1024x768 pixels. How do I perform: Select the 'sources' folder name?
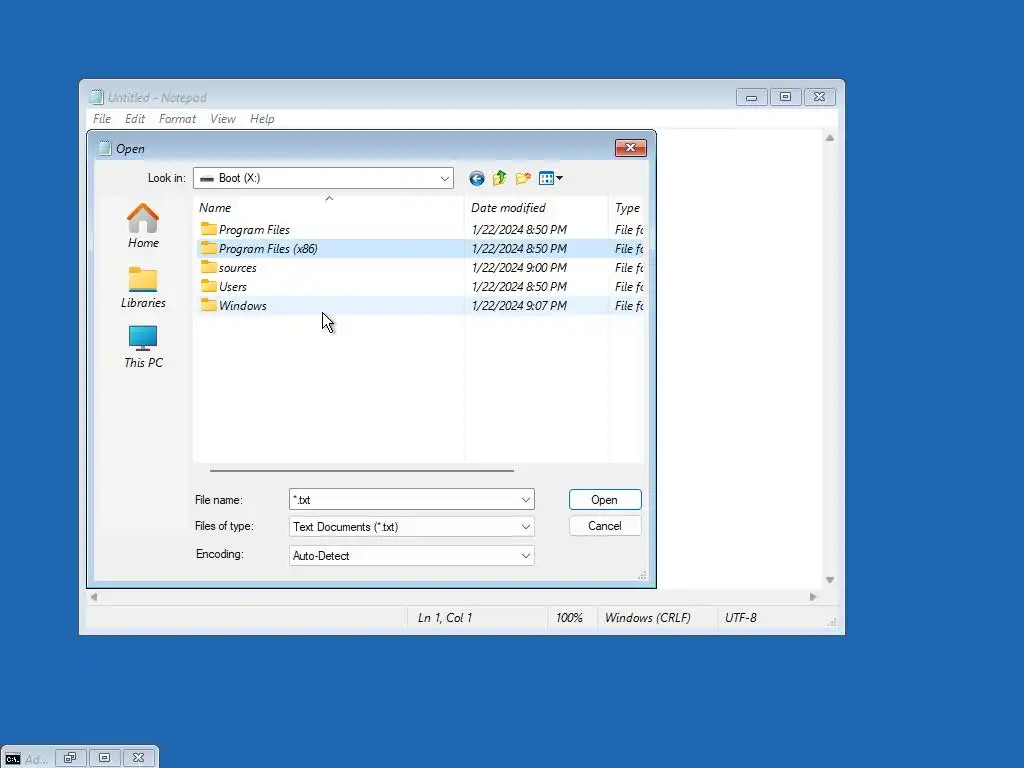click(238, 268)
